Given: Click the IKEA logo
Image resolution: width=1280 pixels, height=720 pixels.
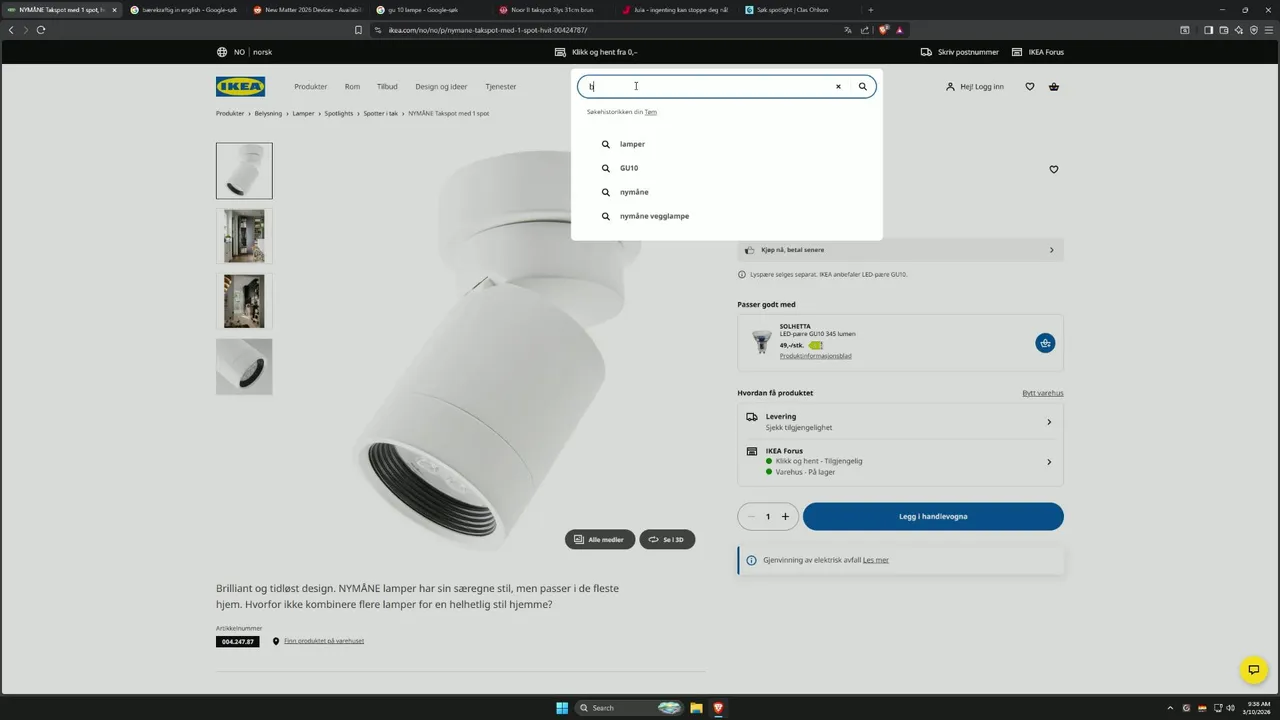Looking at the screenshot, I should [x=240, y=86].
